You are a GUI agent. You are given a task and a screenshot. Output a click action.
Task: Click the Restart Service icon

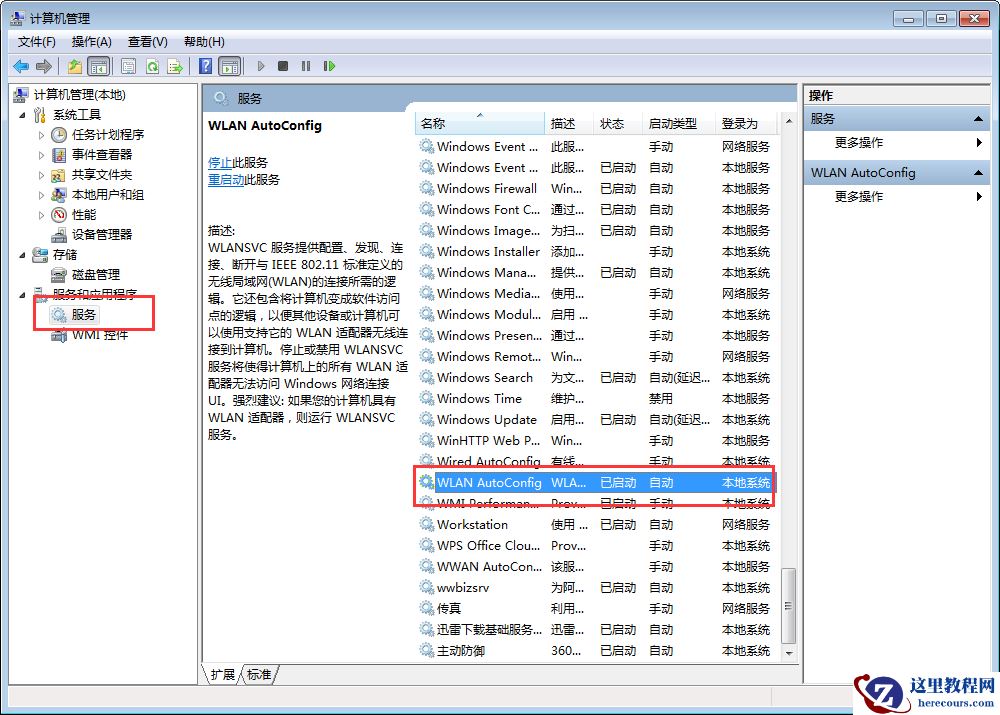(x=328, y=66)
